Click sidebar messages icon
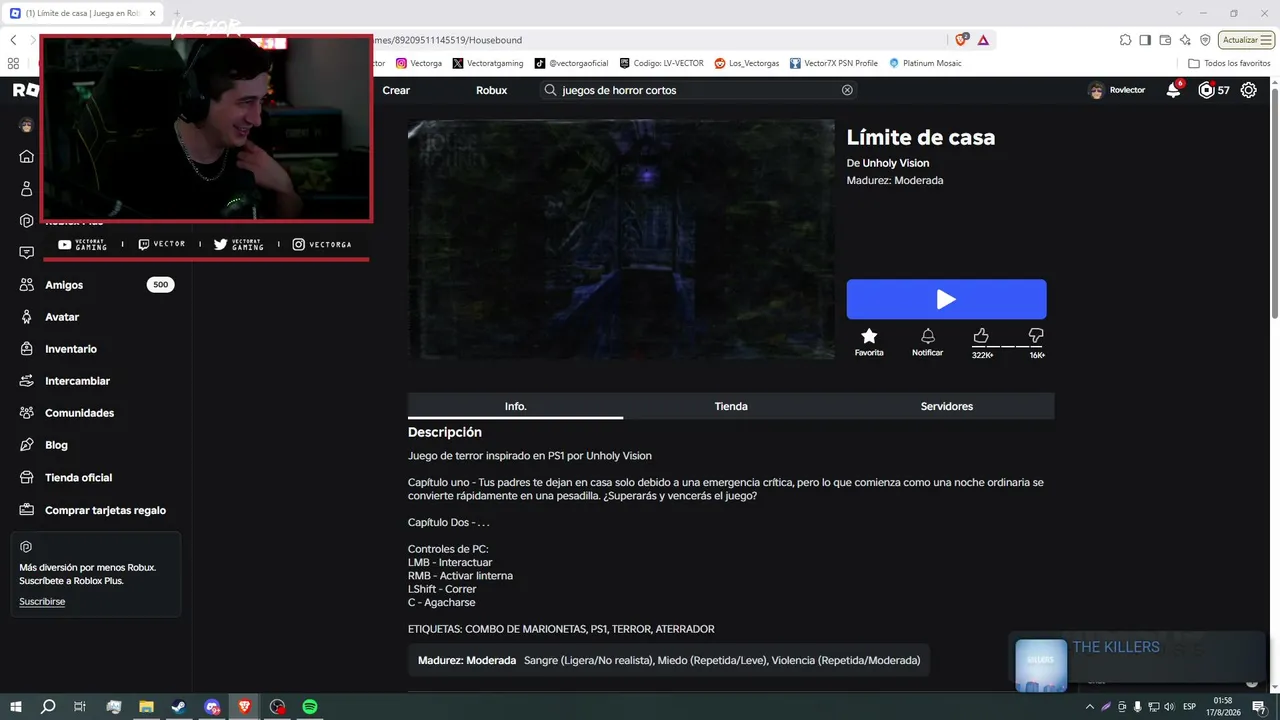 point(27,253)
